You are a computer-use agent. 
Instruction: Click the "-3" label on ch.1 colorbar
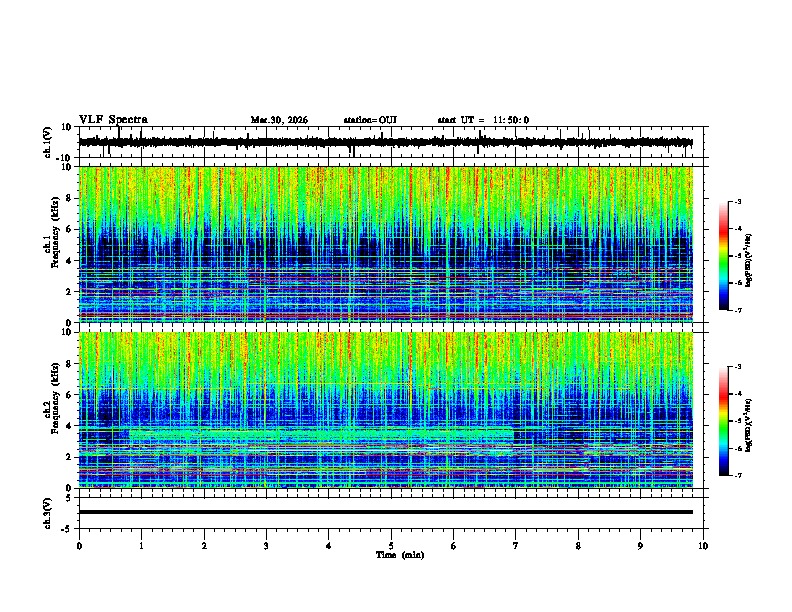(737, 201)
